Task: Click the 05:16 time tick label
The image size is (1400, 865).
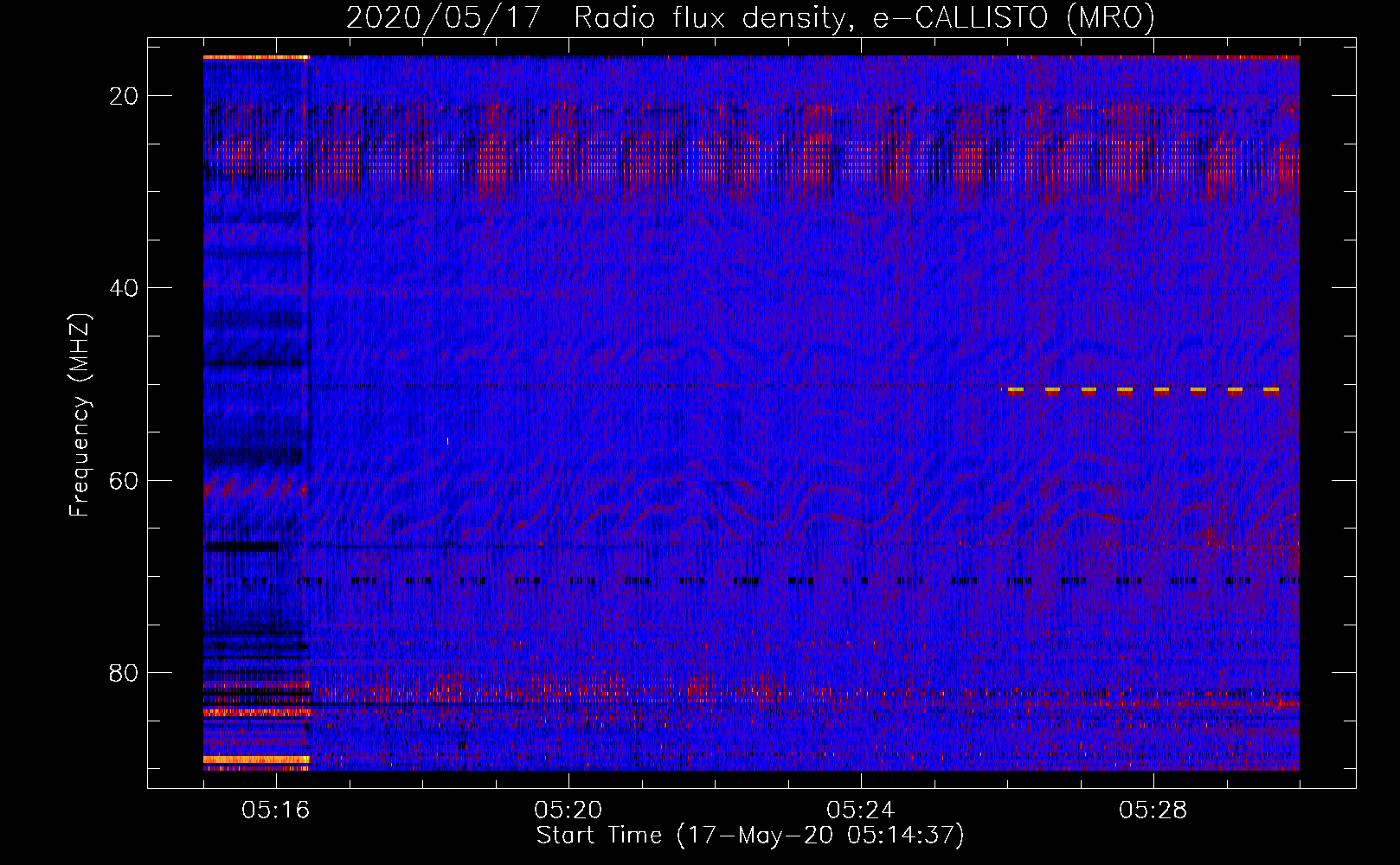Action: click(276, 811)
